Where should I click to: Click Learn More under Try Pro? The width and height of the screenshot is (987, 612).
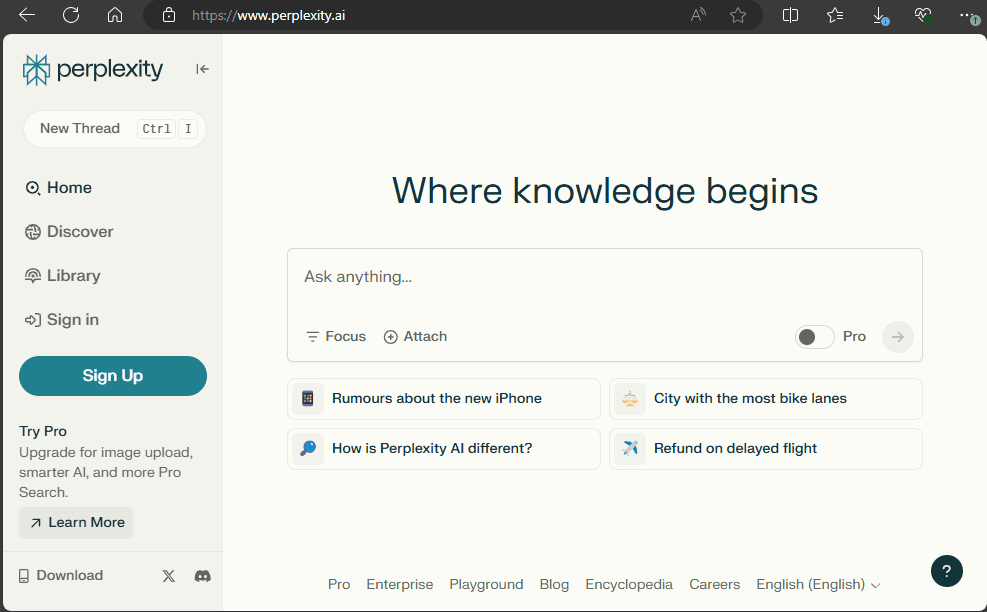[x=76, y=523]
